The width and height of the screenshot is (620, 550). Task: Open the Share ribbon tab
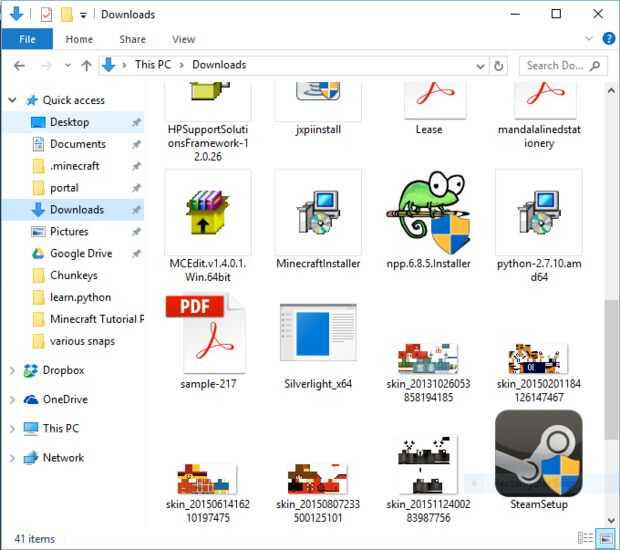click(x=132, y=39)
